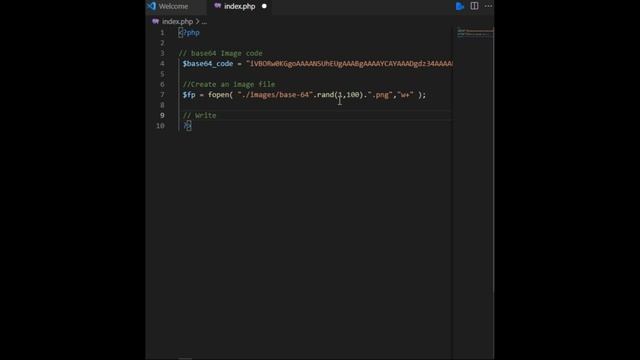Screen dimensions: 640x360
Task: Switch to the Welcome tab
Action: 173,7
